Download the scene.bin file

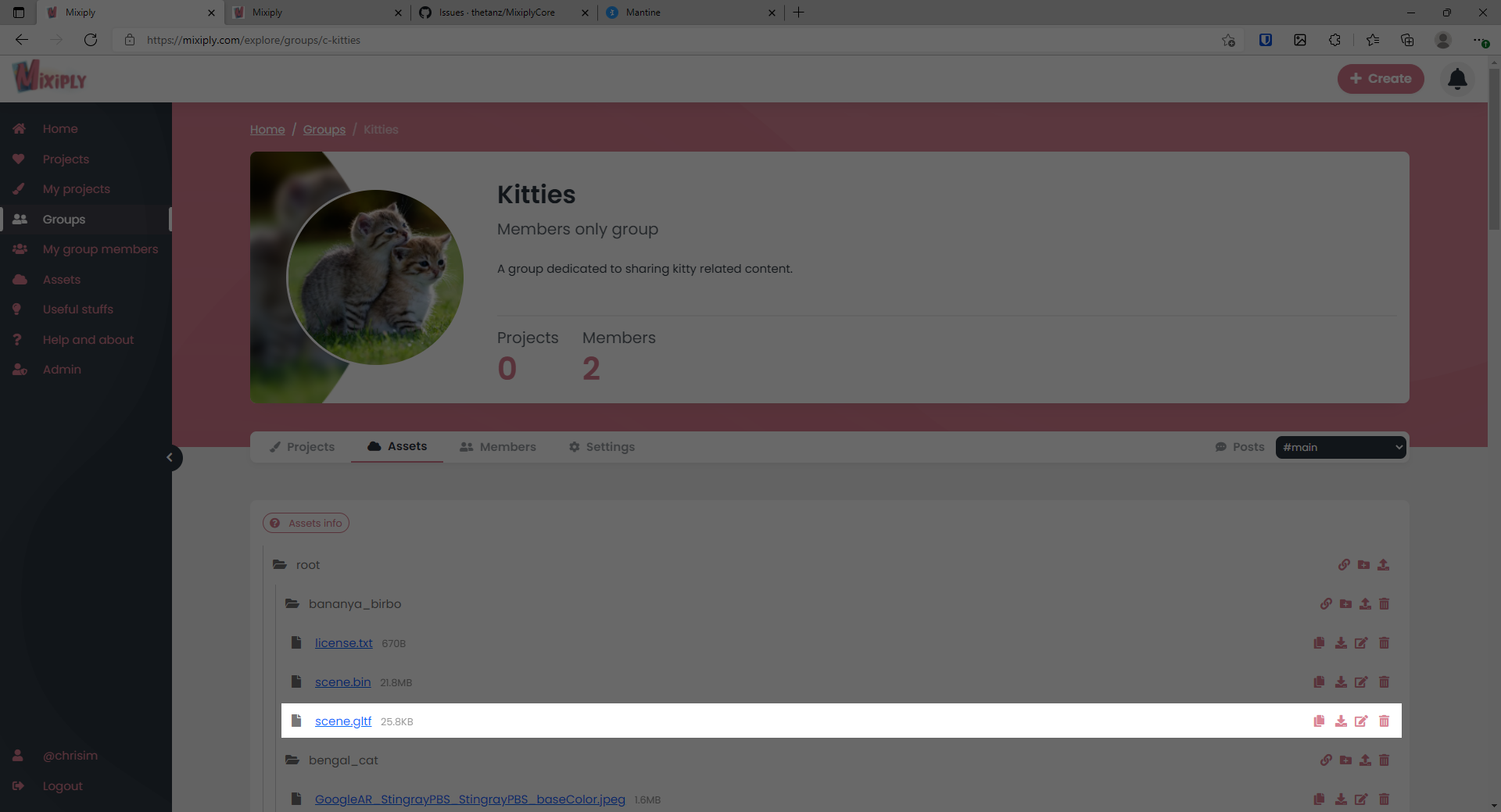point(1341,681)
